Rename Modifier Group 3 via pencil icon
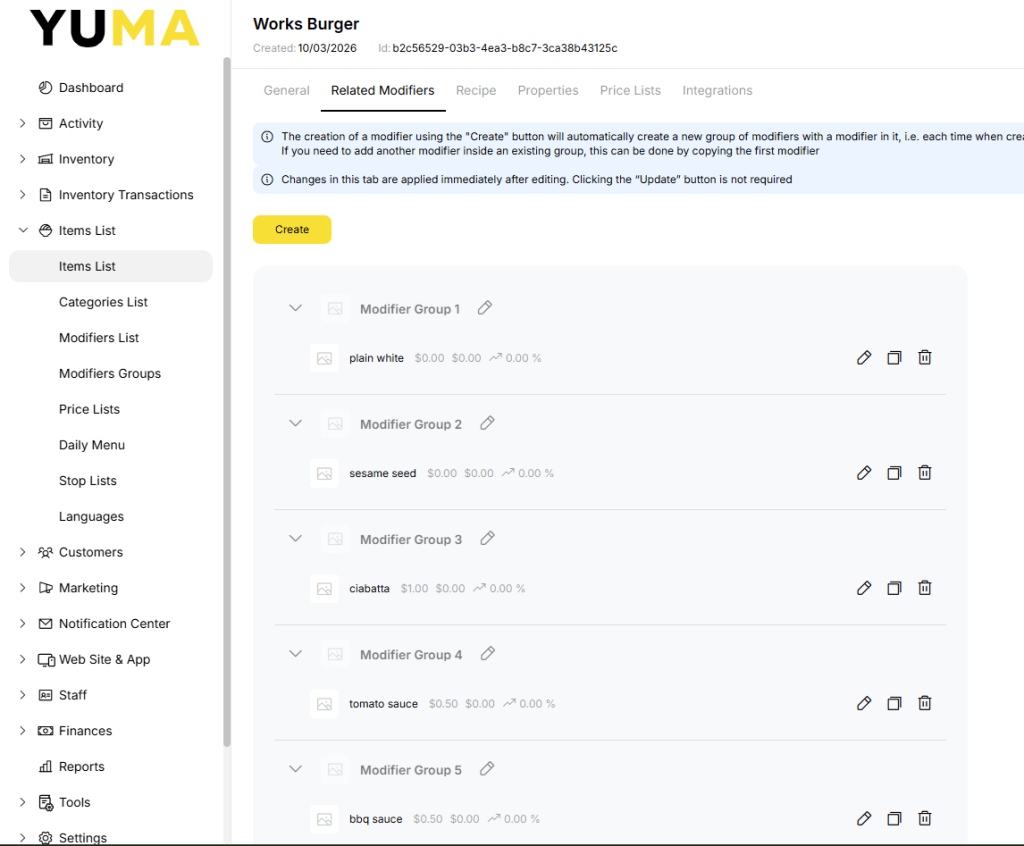This screenshot has width=1024, height=846. 487,538
